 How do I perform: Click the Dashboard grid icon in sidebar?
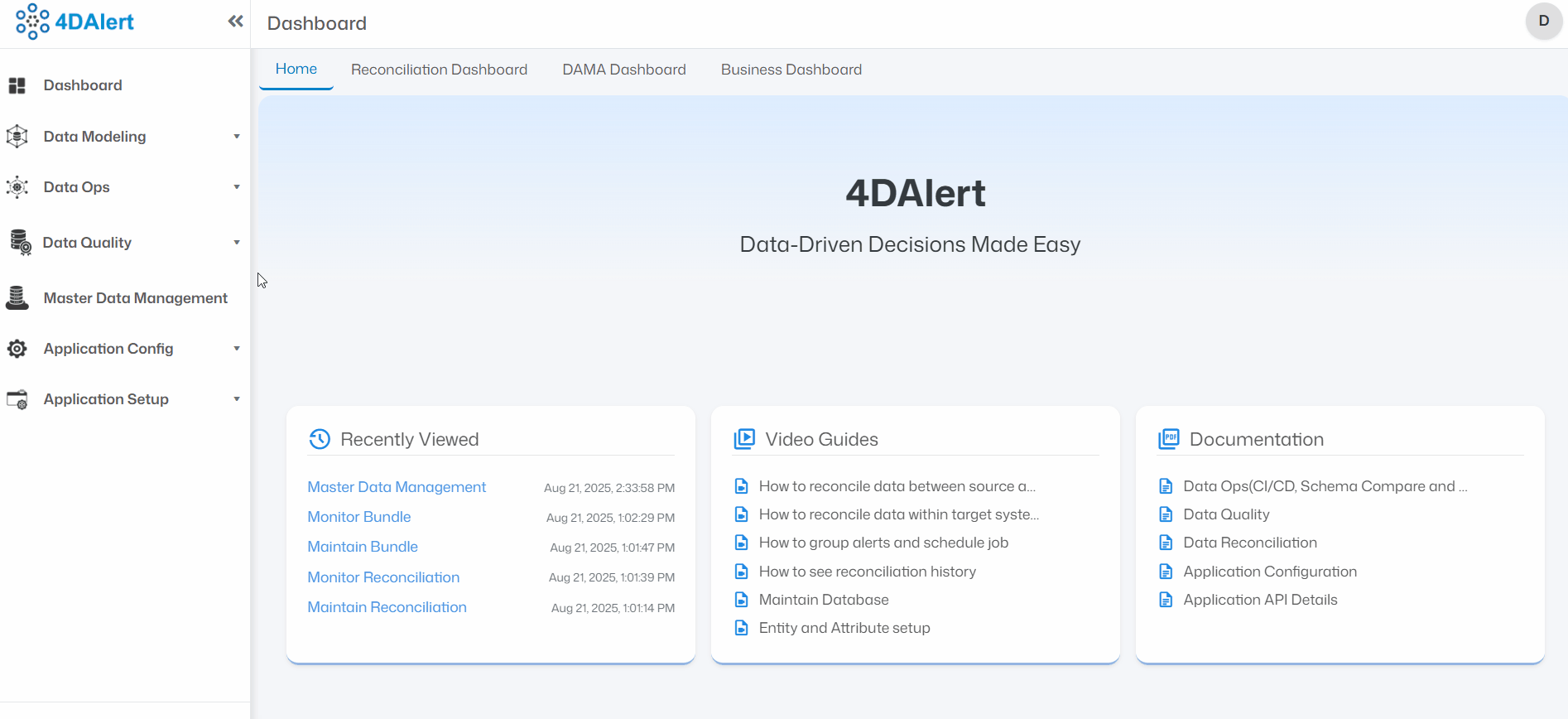click(17, 85)
